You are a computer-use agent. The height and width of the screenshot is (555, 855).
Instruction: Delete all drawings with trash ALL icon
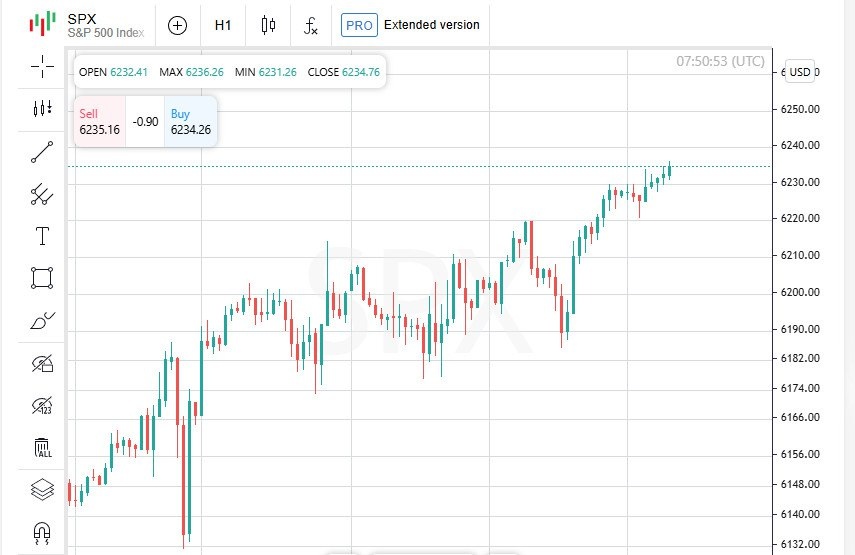point(43,447)
